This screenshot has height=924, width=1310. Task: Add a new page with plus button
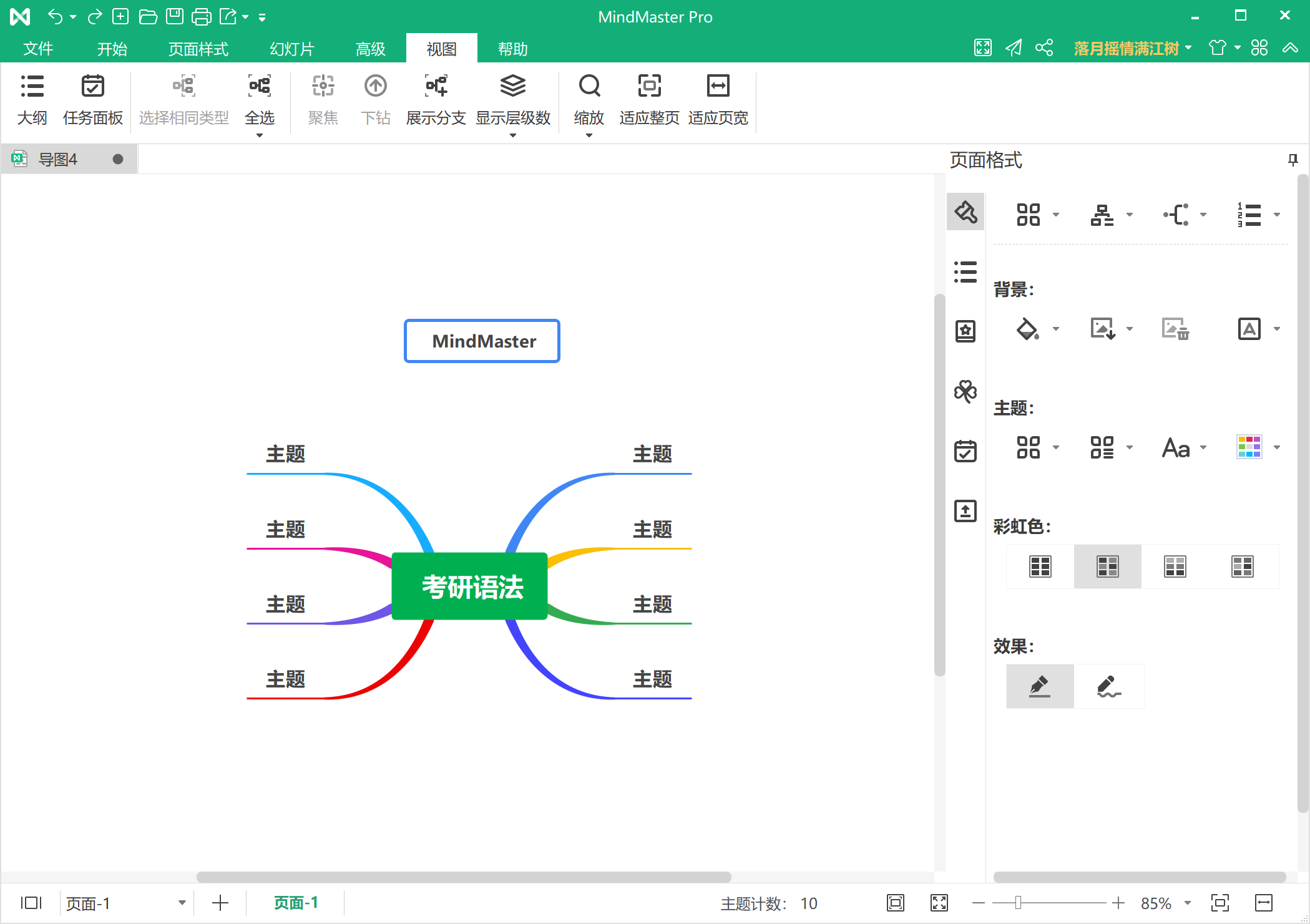coord(220,903)
